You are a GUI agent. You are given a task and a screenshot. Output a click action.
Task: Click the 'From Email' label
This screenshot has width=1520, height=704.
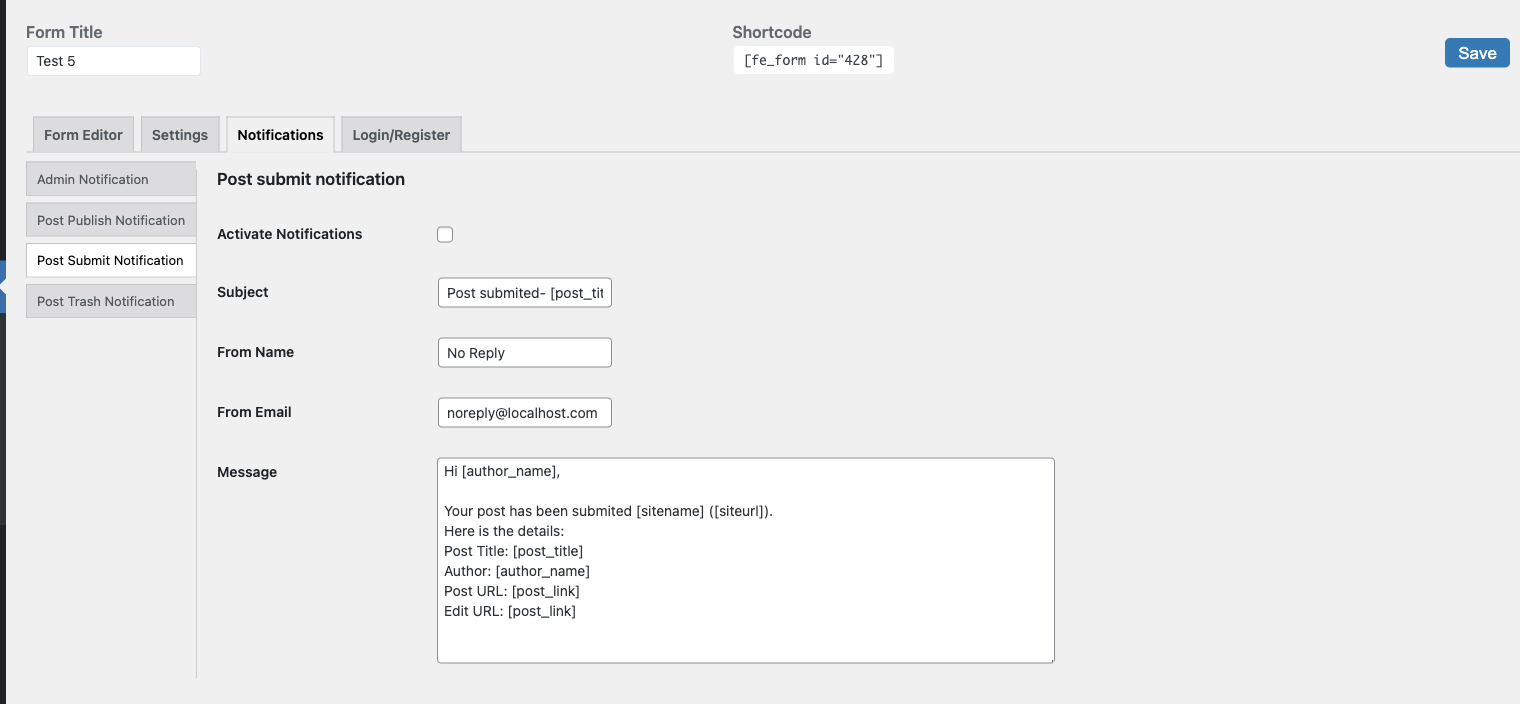click(x=254, y=412)
